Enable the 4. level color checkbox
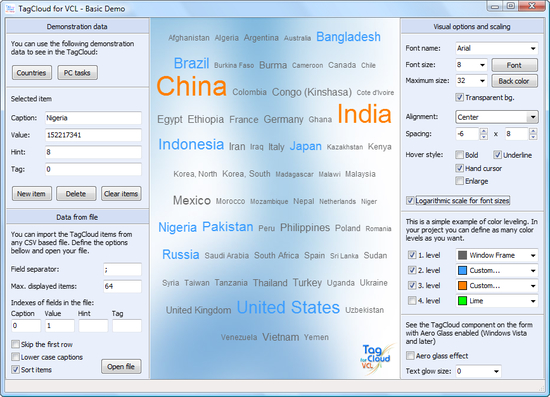This screenshot has width=550, height=397. click(412, 301)
